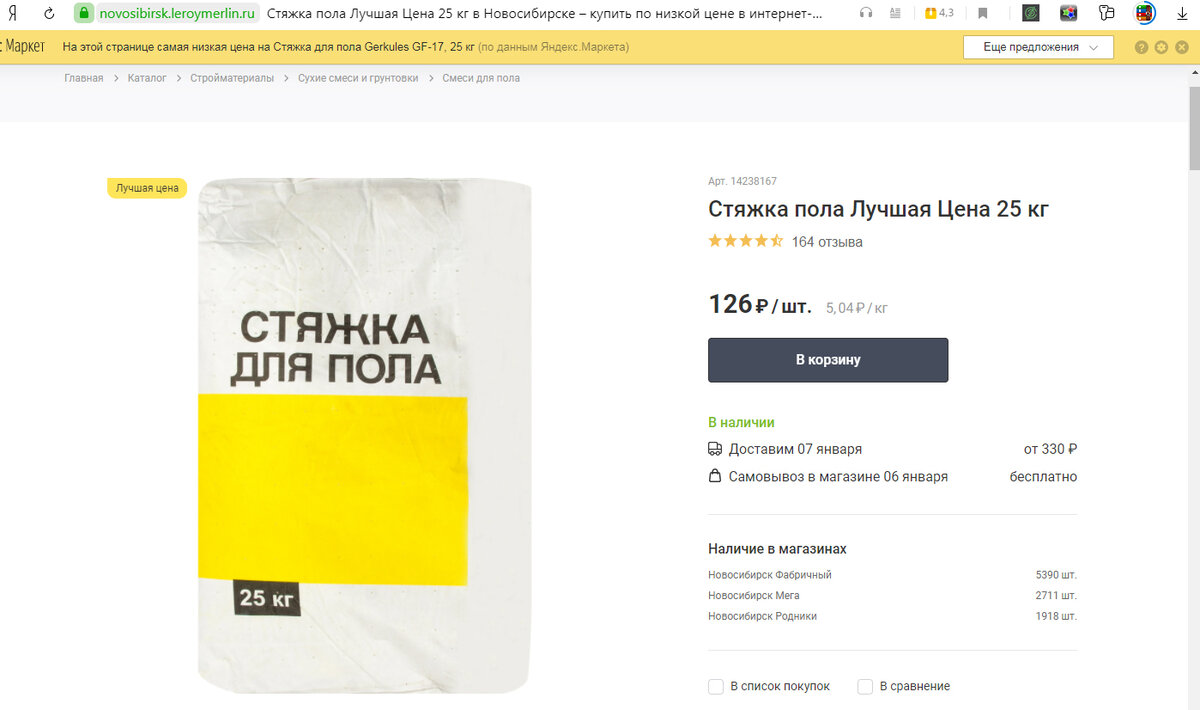
Task: Click the headphones read-aloud icon
Action: tap(866, 14)
